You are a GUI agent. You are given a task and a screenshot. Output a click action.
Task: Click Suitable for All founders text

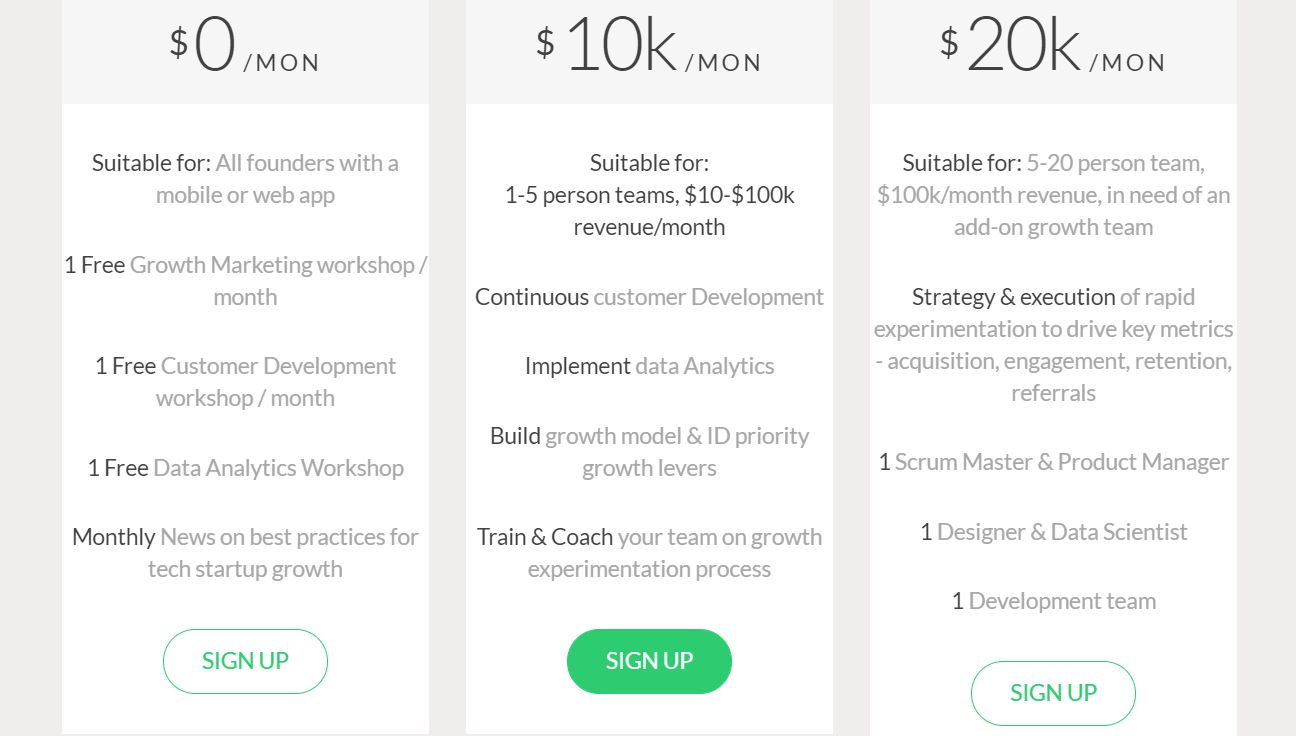(x=245, y=179)
